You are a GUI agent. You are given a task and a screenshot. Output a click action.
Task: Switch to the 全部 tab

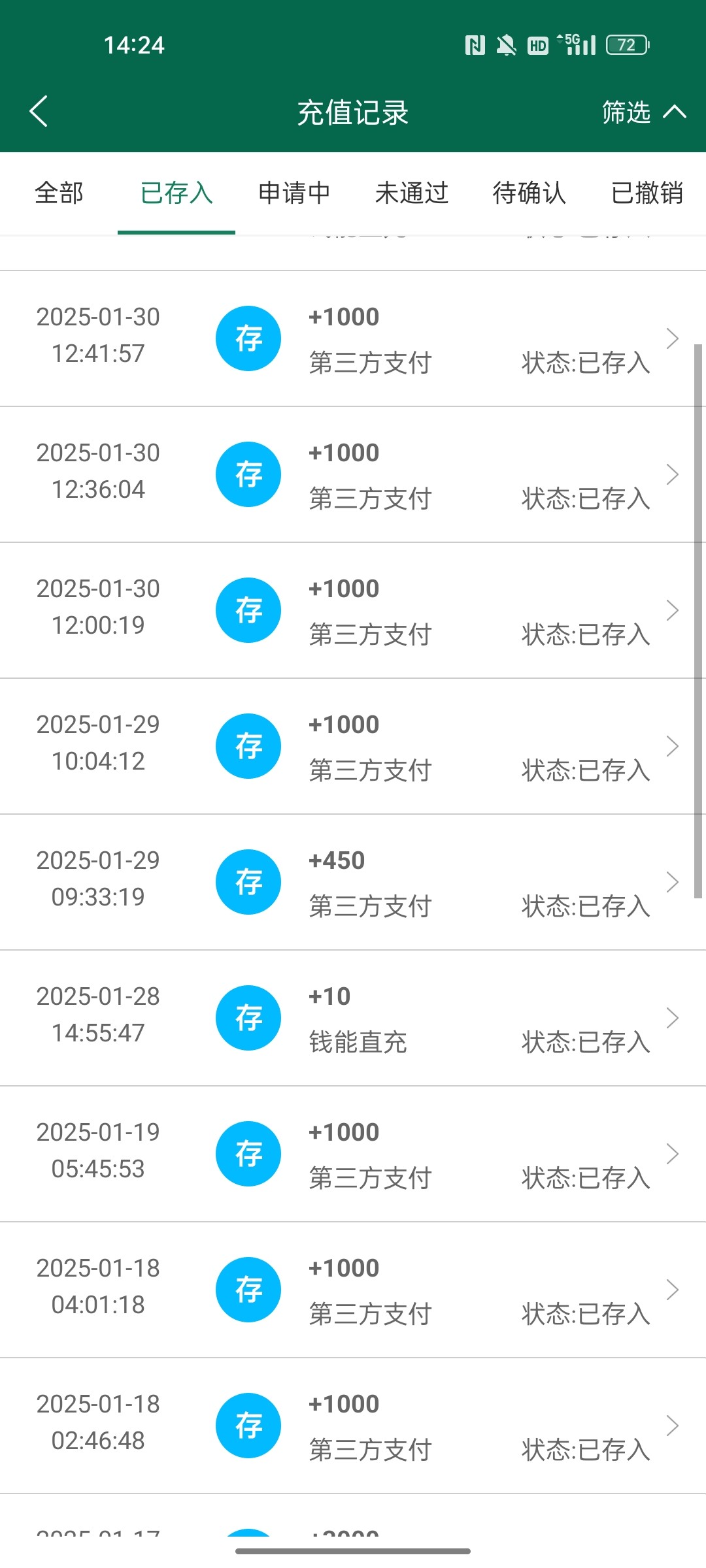(59, 193)
